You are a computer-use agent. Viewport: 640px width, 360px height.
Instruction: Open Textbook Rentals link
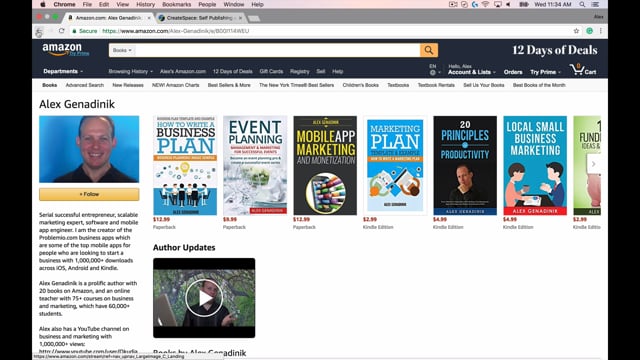(x=436, y=85)
